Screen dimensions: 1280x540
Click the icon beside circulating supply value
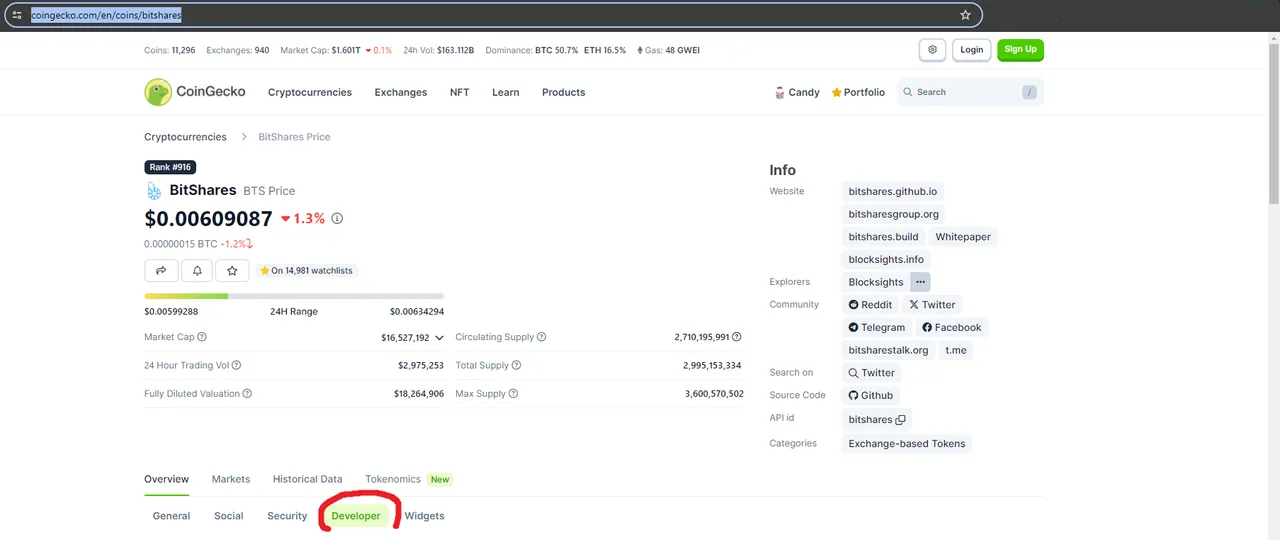(738, 337)
